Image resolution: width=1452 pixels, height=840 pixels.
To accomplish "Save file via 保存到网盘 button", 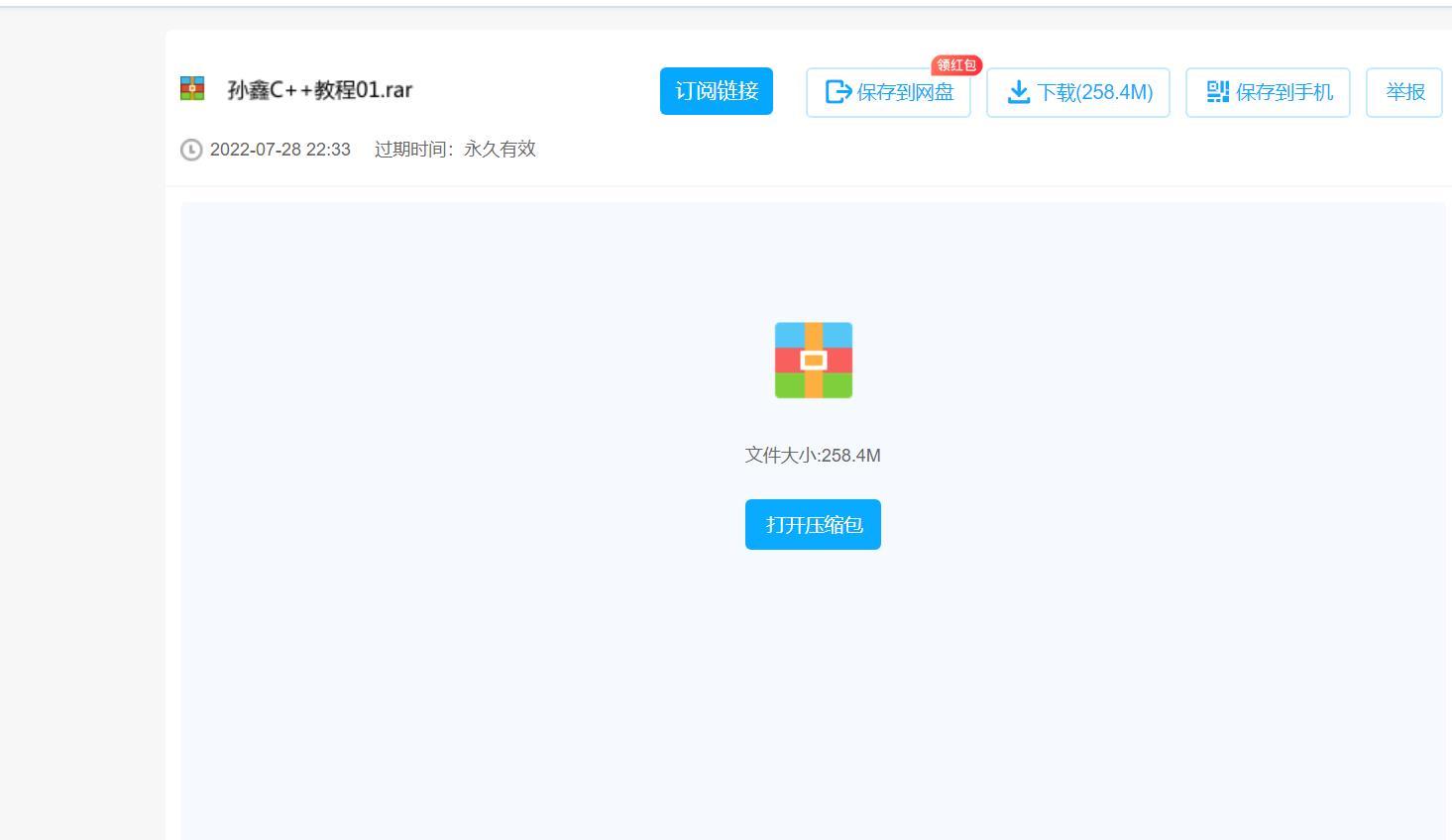I will pos(888,93).
